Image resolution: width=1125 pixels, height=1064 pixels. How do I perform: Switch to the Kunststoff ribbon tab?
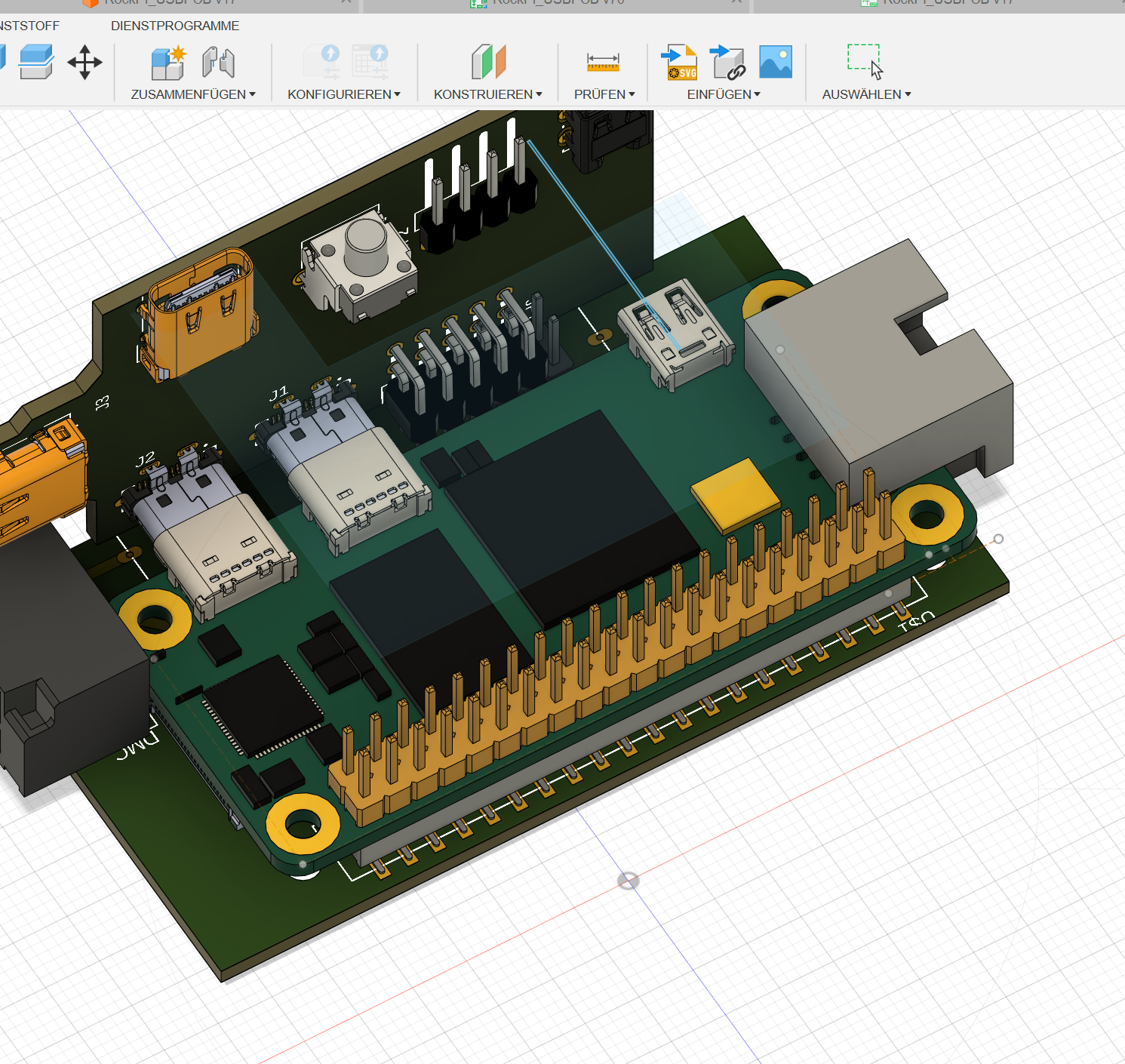29,26
